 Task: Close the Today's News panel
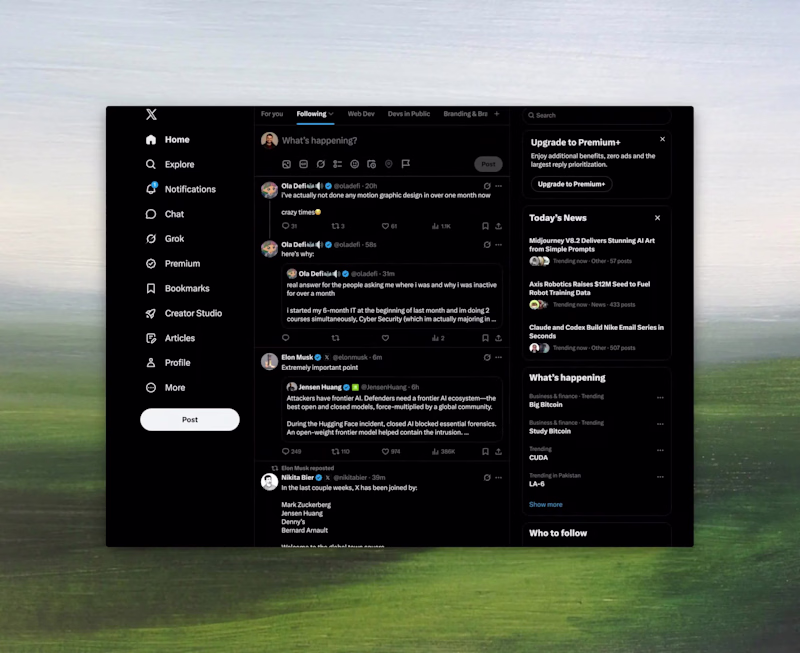[657, 218]
